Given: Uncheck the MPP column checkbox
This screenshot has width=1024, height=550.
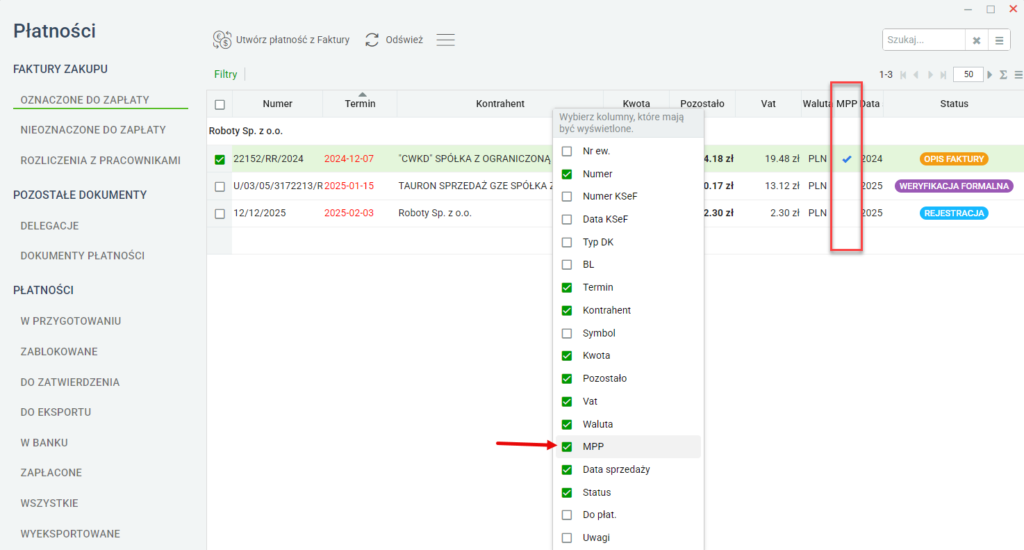Looking at the screenshot, I should point(567,447).
